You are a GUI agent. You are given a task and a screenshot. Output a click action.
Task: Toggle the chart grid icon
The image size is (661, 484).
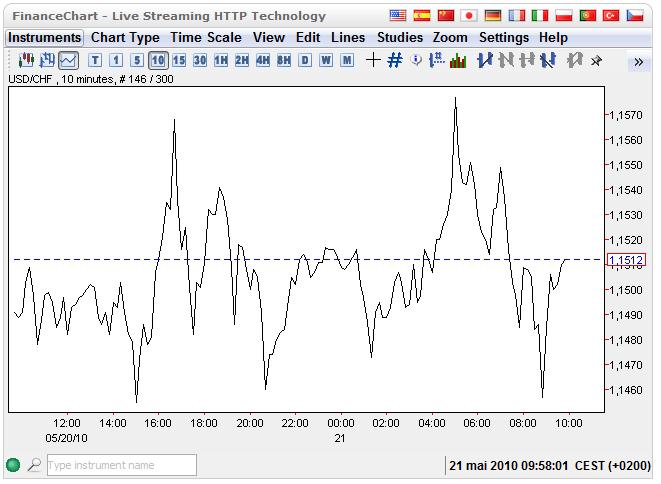coord(394,60)
